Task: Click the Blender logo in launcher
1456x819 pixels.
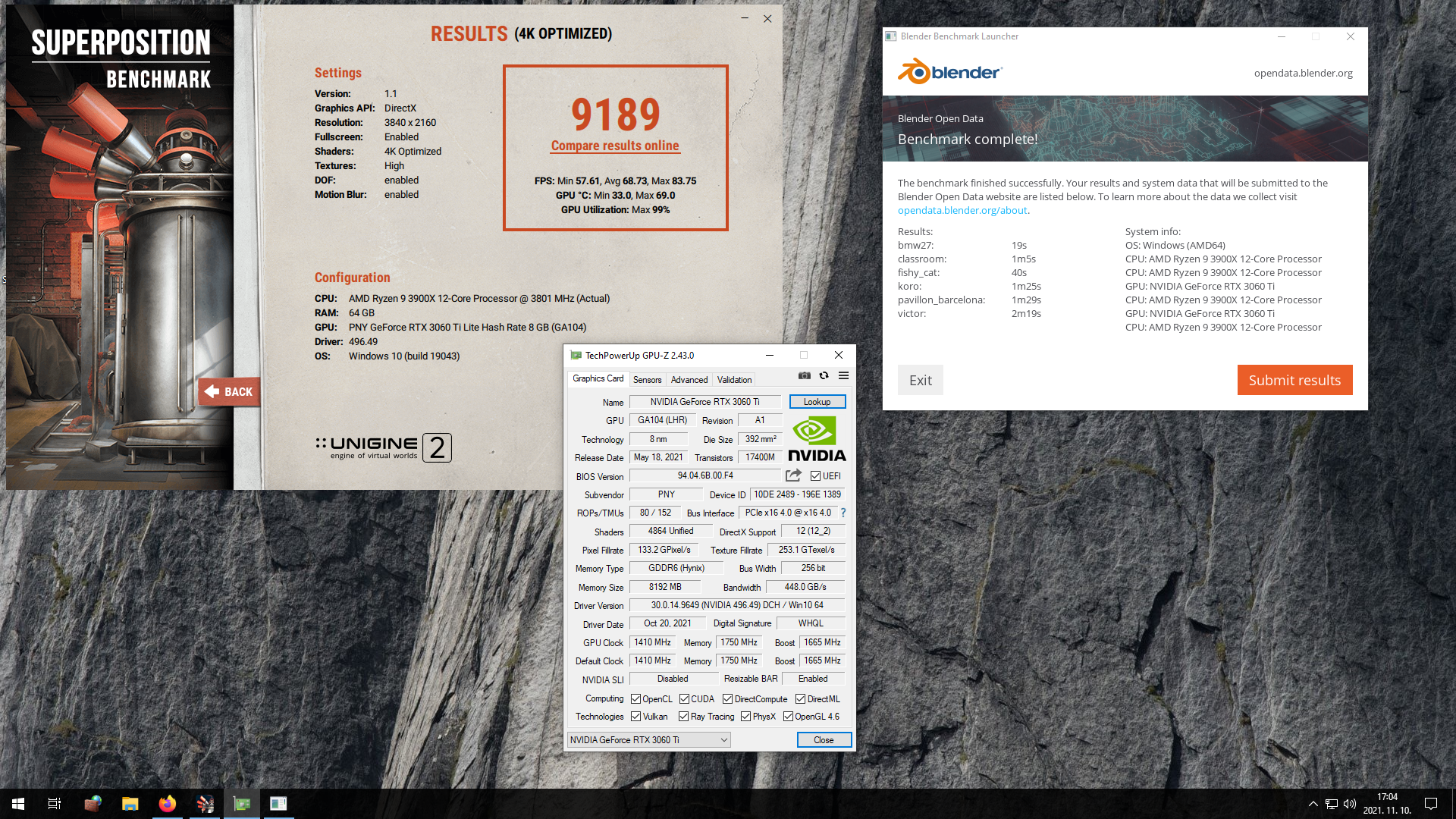Action: (949, 72)
